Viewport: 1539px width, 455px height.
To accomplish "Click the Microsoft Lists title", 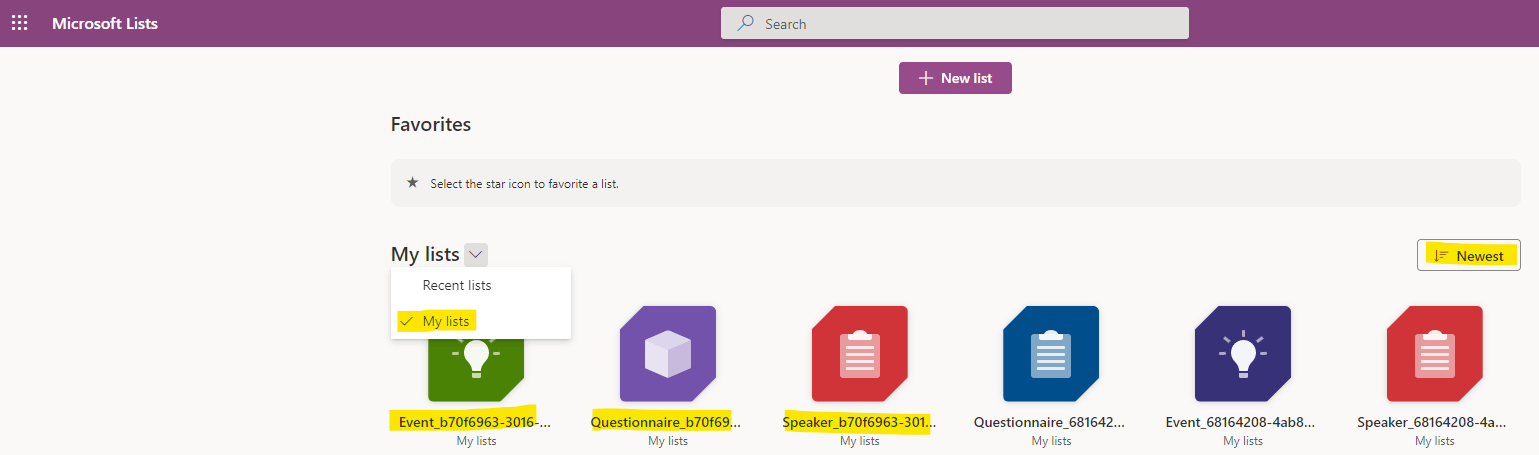I will click(105, 23).
